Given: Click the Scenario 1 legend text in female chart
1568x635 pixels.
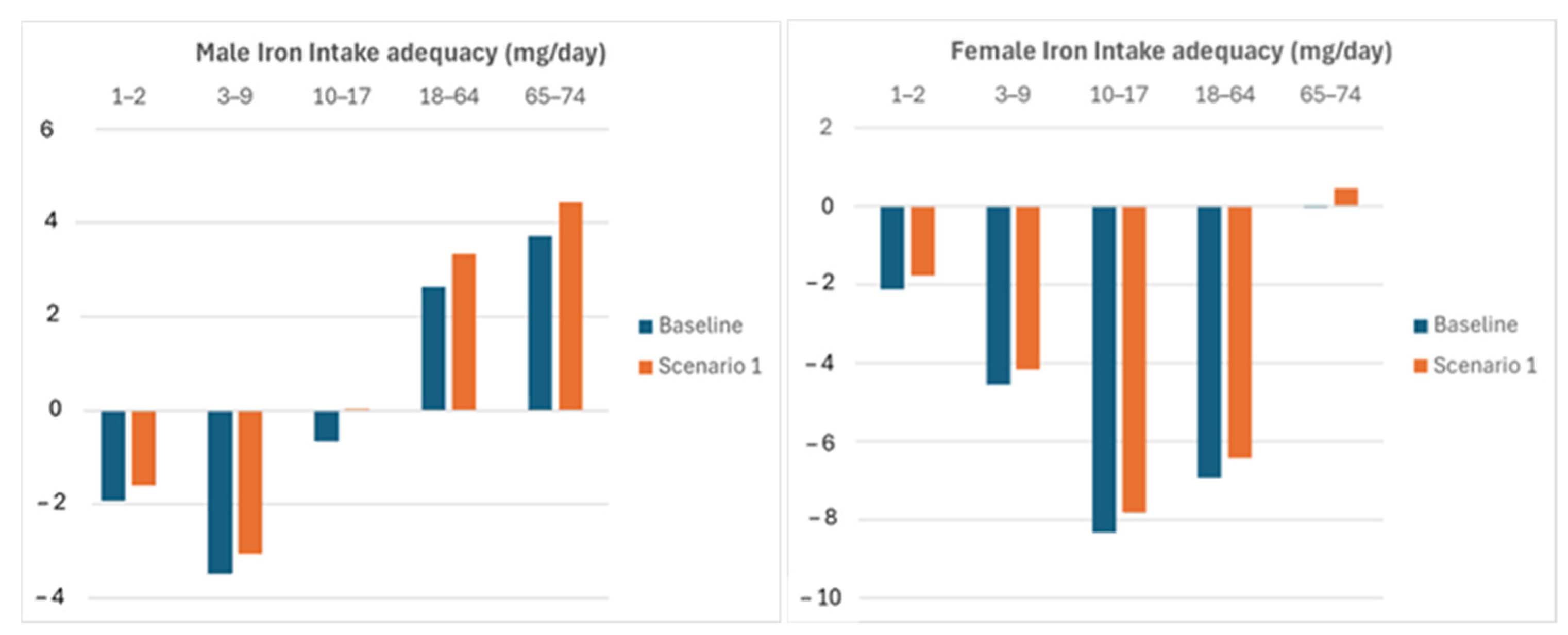Looking at the screenshot, I should tap(1485, 366).
